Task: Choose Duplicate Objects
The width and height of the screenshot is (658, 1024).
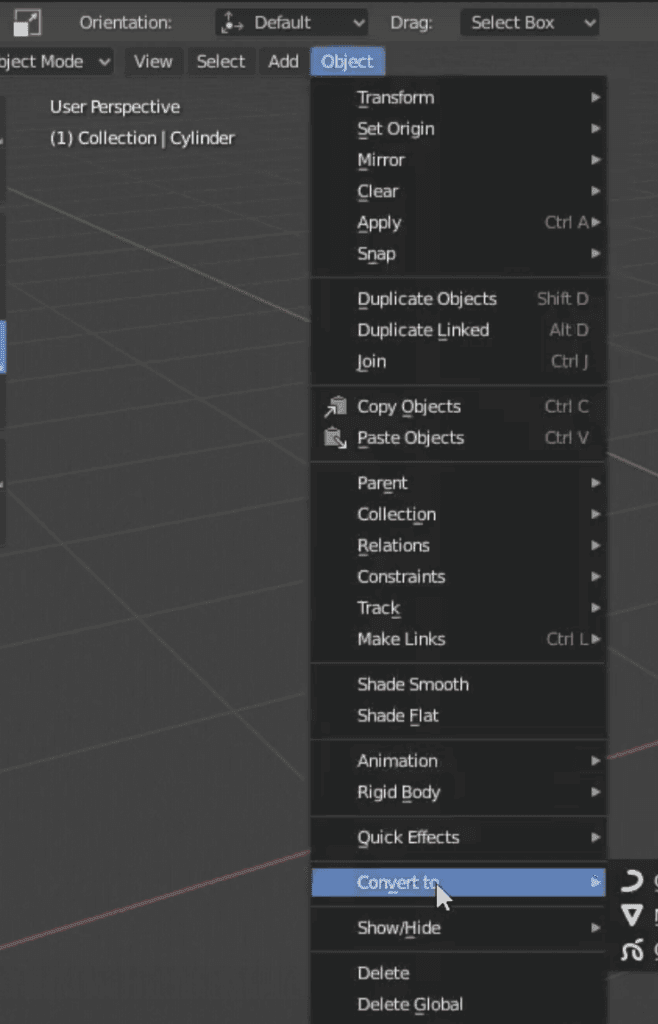Action: [459, 299]
